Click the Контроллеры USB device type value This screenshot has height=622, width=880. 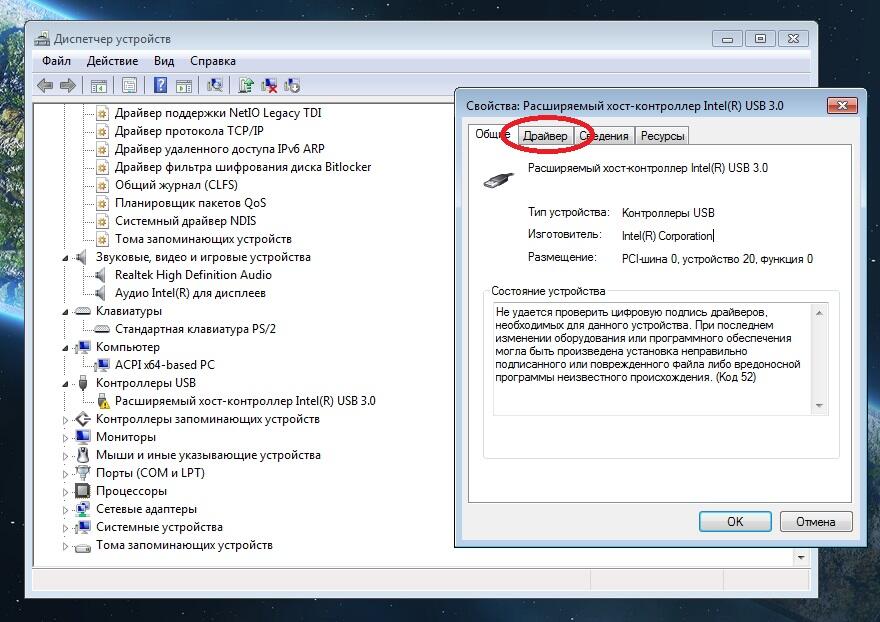[668, 213]
